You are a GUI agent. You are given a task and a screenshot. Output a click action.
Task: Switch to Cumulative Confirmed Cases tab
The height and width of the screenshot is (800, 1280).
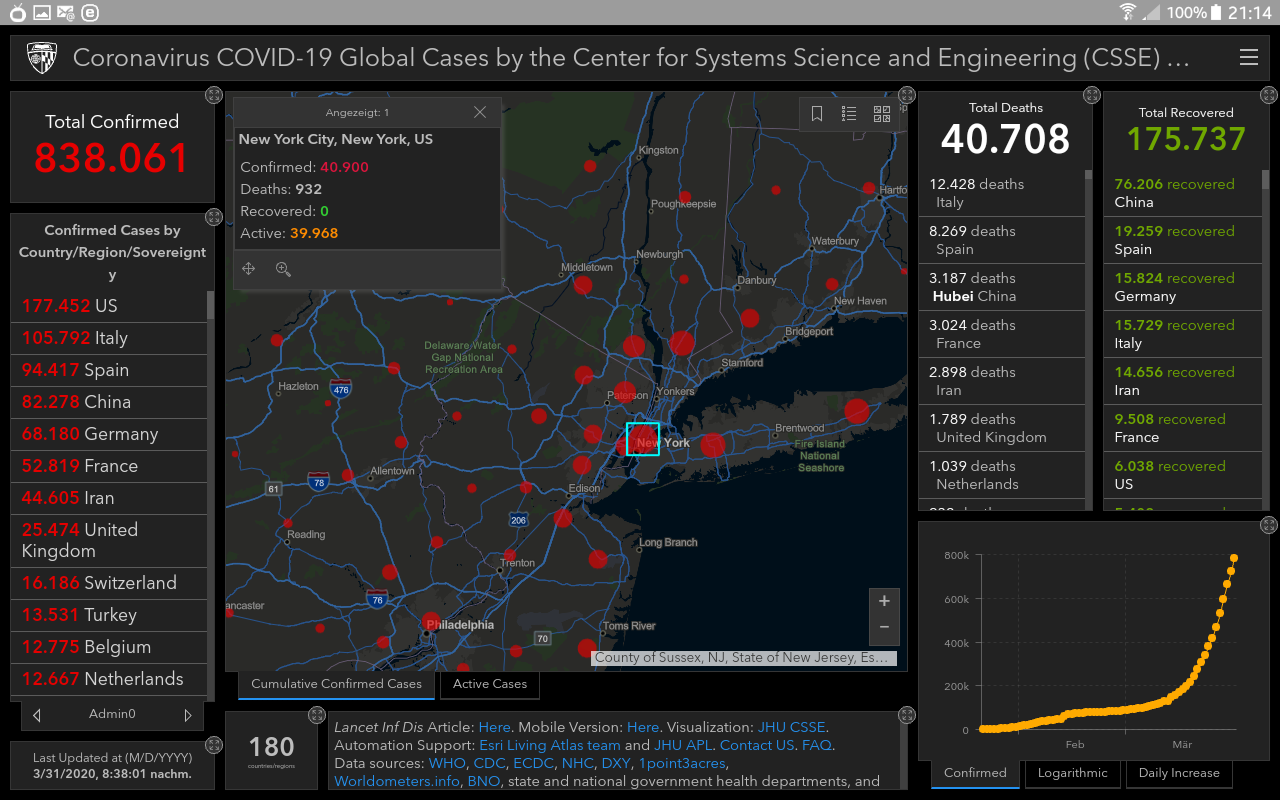336,684
